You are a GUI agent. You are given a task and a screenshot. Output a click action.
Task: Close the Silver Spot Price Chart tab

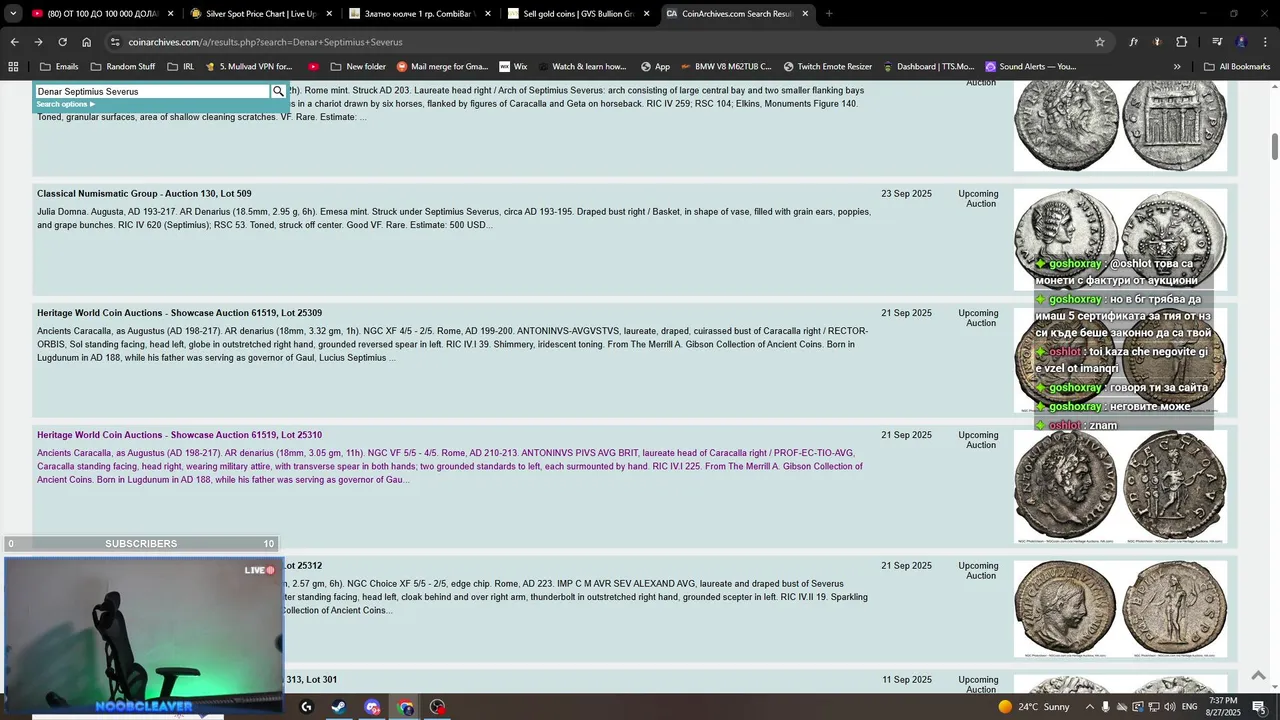pos(329,14)
